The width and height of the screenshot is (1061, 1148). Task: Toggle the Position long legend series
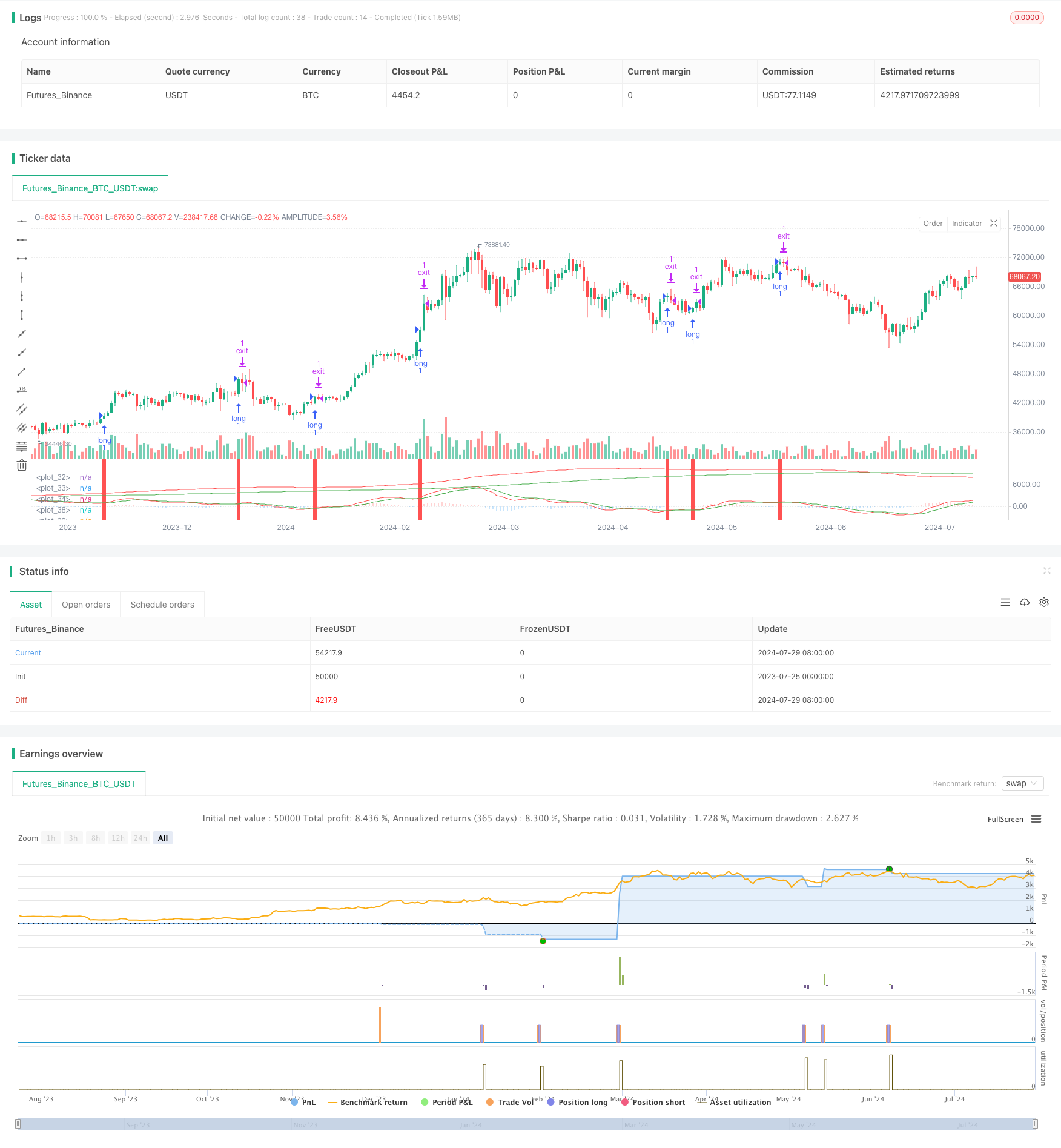pos(577,1102)
